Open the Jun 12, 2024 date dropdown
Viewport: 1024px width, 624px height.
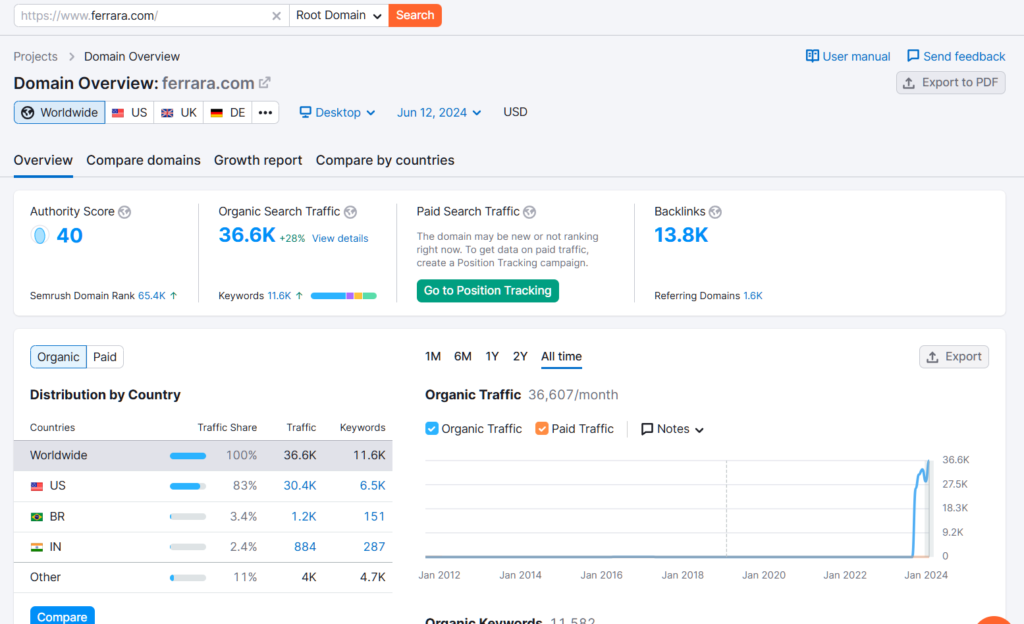click(439, 112)
